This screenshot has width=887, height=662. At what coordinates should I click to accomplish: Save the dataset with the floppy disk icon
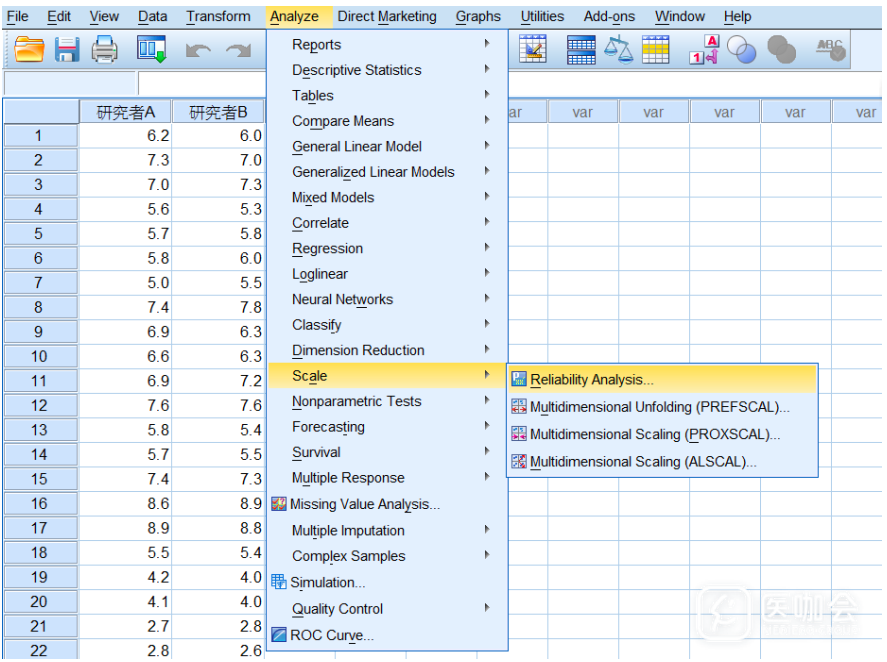[66, 50]
